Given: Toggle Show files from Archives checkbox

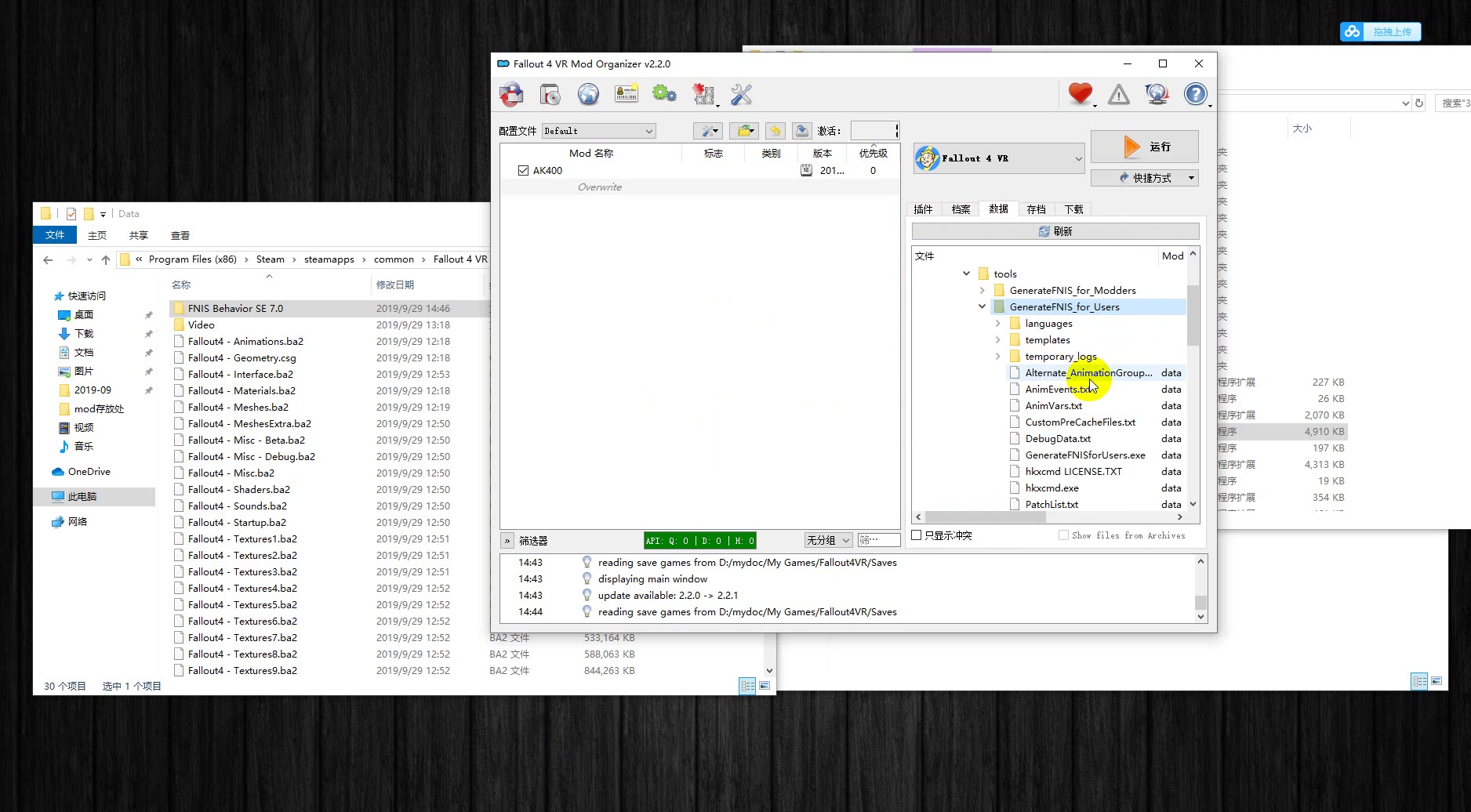Looking at the screenshot, I should coord(1063,535).
